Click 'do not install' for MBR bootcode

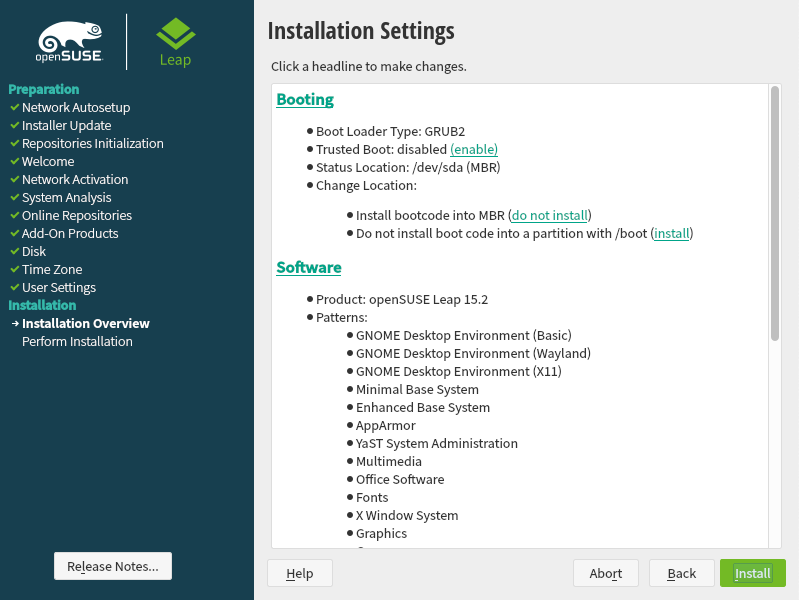549,216
